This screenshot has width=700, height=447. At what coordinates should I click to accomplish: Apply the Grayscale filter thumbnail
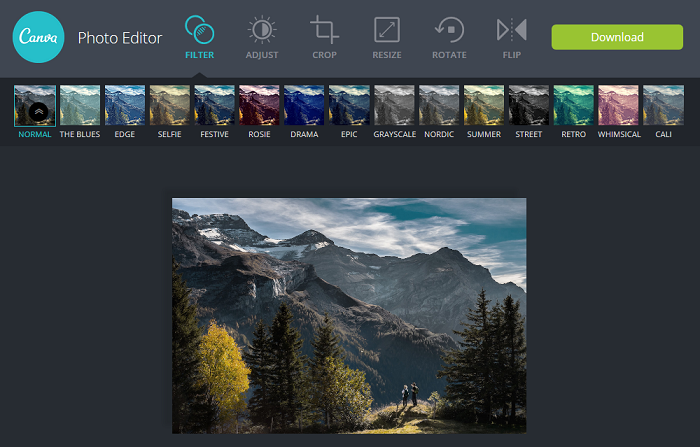tap(394, 105)
